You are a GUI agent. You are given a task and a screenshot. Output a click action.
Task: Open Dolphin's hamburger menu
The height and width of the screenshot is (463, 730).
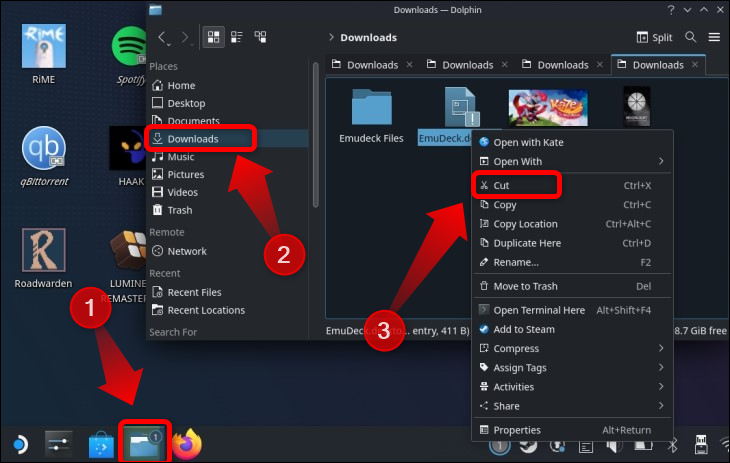click(x=714, y=38)
